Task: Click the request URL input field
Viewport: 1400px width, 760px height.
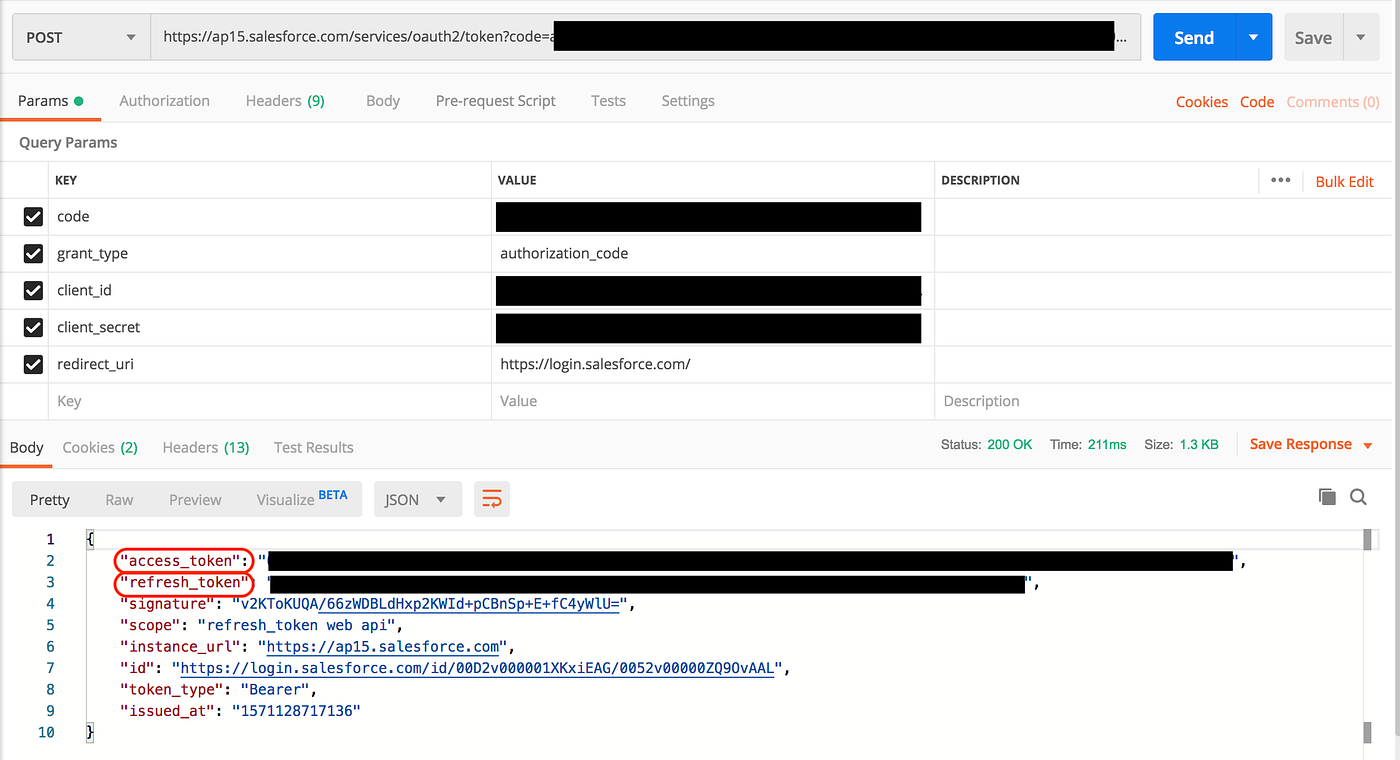Action: coord(640,35)
